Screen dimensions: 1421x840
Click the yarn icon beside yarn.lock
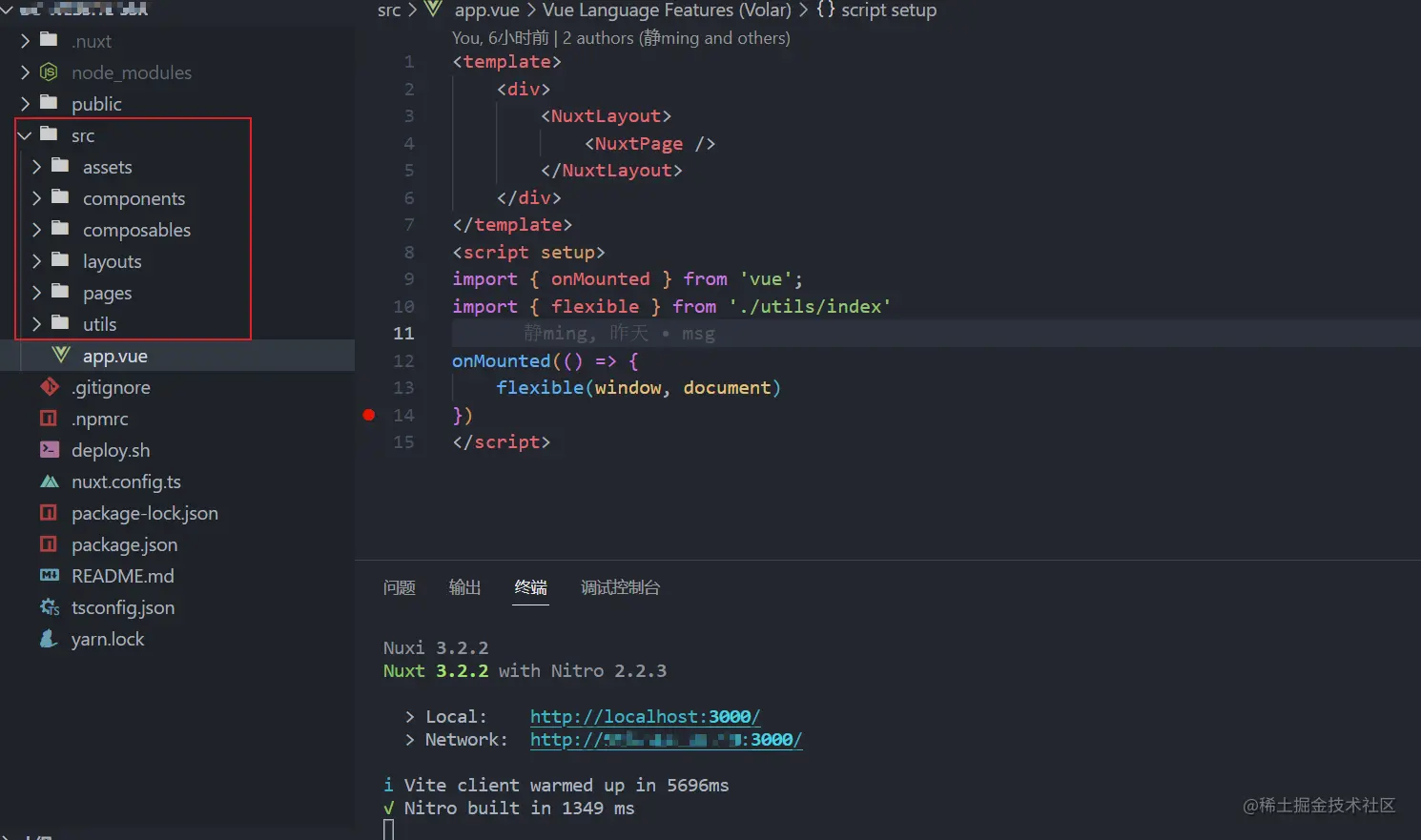point(49,638)
